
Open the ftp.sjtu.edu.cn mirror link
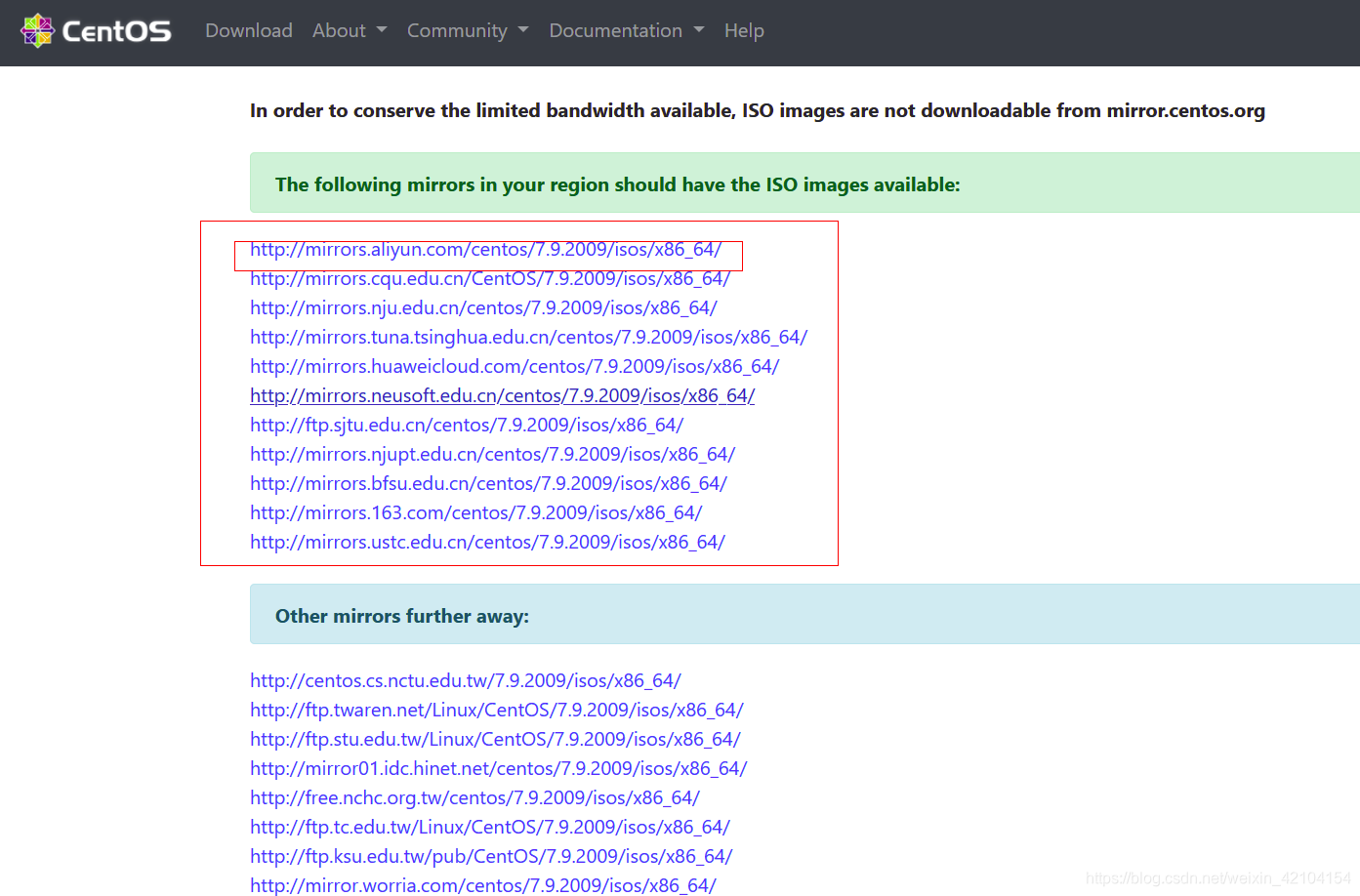point(467,426)
